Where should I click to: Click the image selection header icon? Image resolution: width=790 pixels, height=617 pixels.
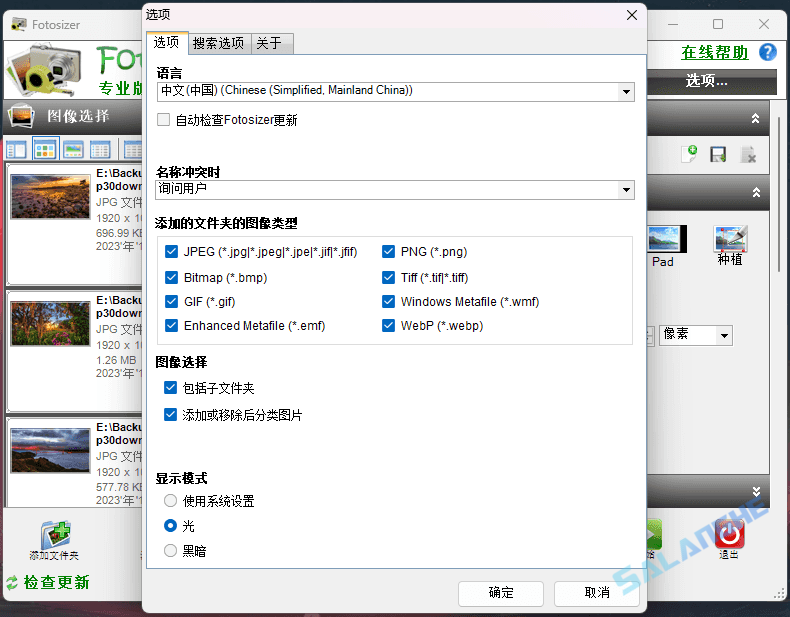[x=21, y=115]
